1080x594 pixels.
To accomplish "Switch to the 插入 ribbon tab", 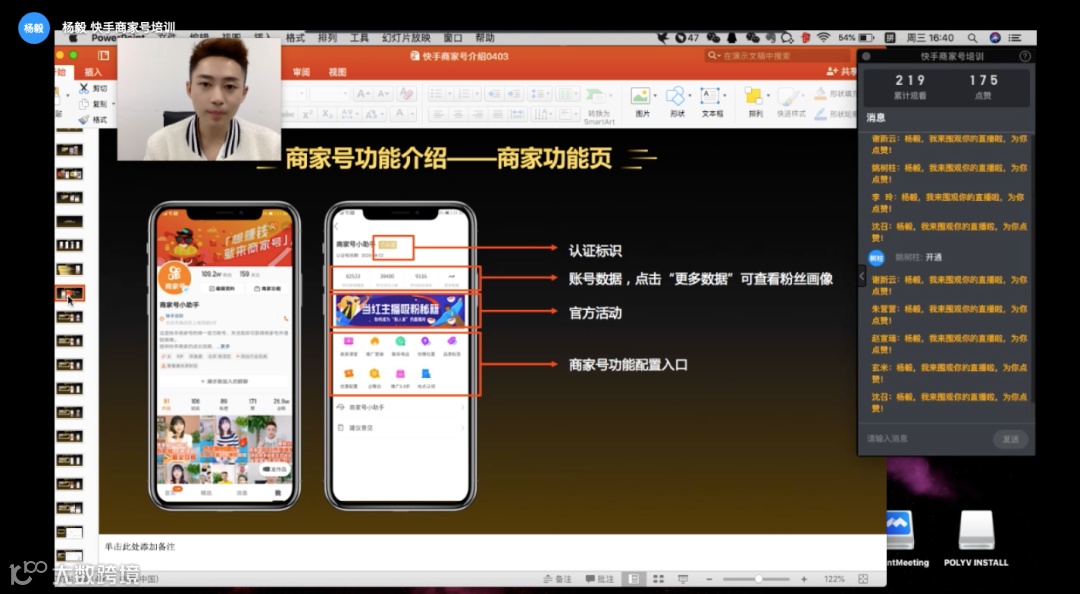I will pyautogui.click(x=93, y=72).
